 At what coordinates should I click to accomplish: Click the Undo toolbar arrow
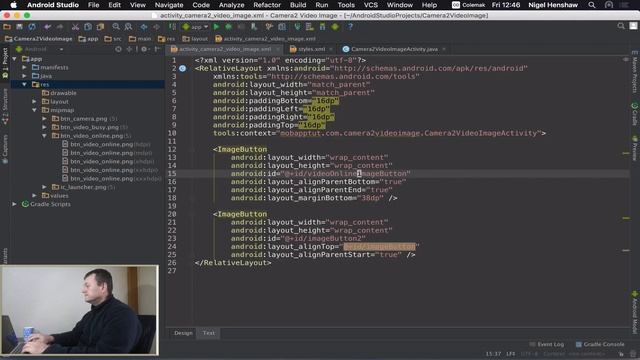[48, 27]
